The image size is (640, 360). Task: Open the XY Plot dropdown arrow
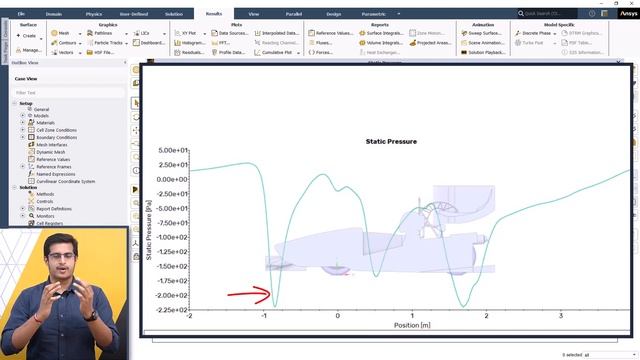(x=205, y=33)
